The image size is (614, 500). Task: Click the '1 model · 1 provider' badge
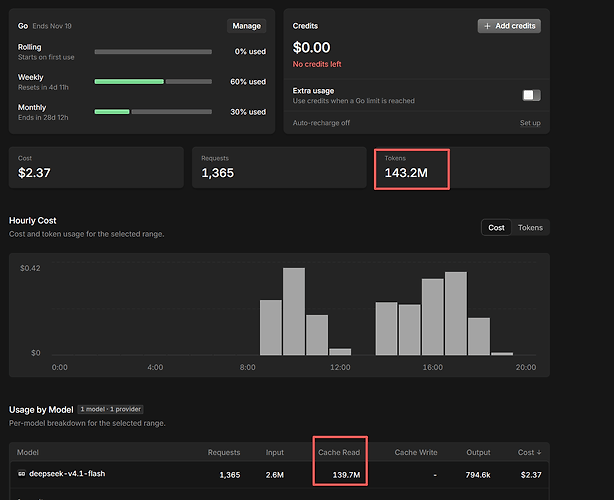110,409
